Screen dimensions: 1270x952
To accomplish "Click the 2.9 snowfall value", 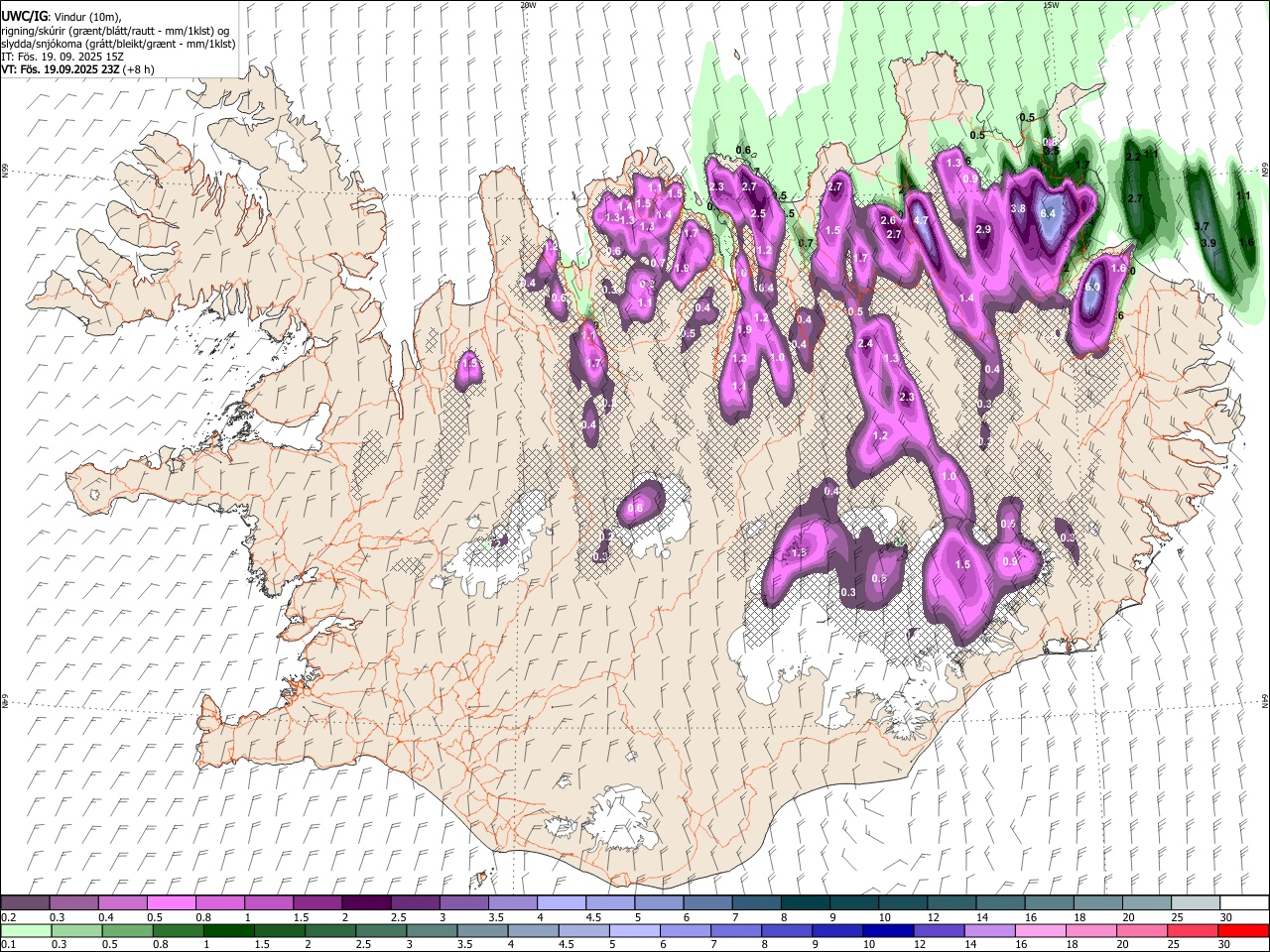I will click(x=983, y=229).
